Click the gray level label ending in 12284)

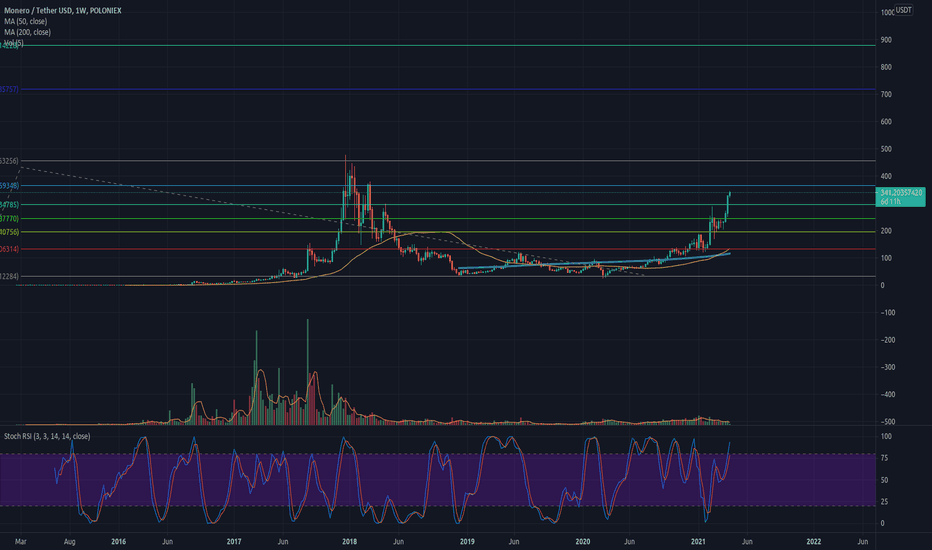(10, 276)
